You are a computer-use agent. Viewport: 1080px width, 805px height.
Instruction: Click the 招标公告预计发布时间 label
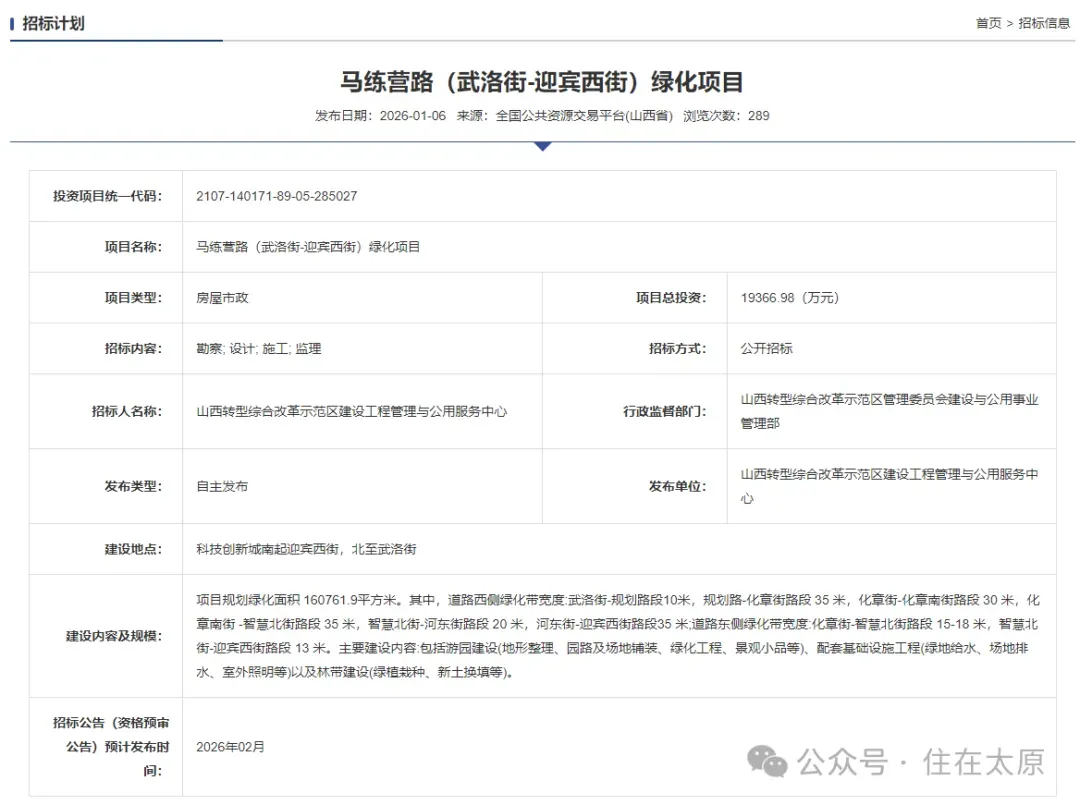coord(111,747)
